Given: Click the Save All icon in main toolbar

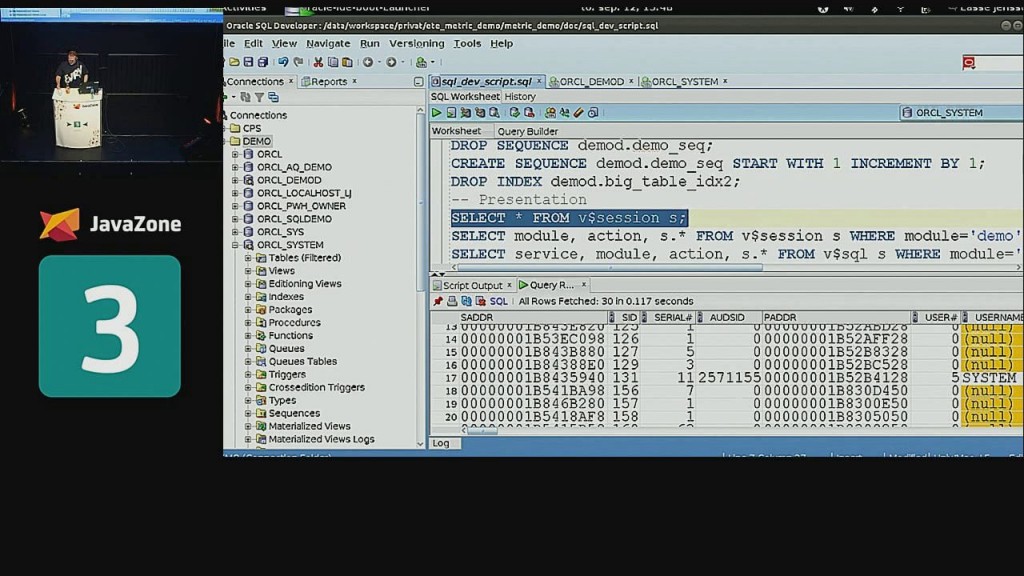Looking at the screenshot, I should point(262,62).
